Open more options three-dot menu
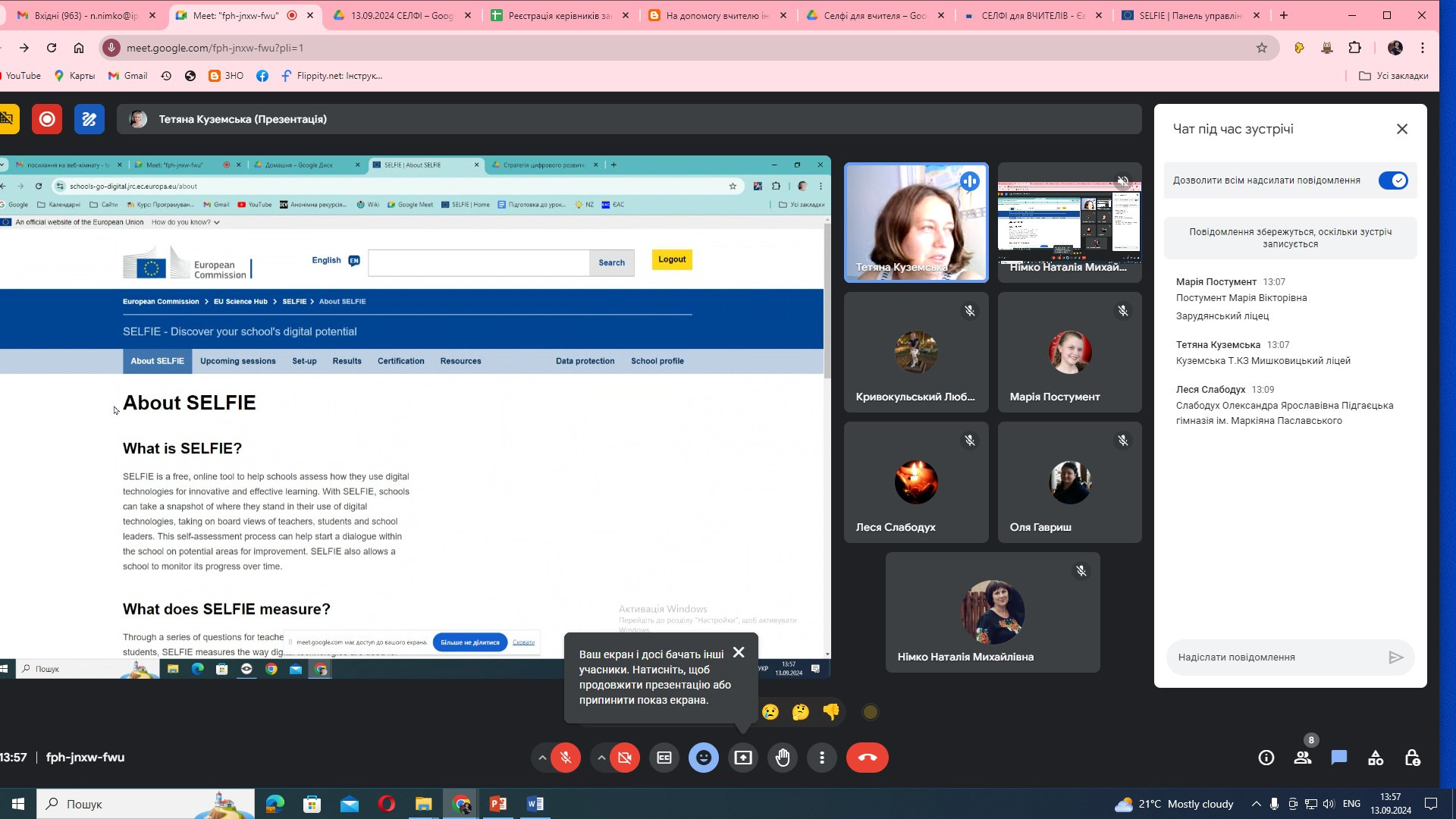 pyautogui.click(x=822, y=758)
